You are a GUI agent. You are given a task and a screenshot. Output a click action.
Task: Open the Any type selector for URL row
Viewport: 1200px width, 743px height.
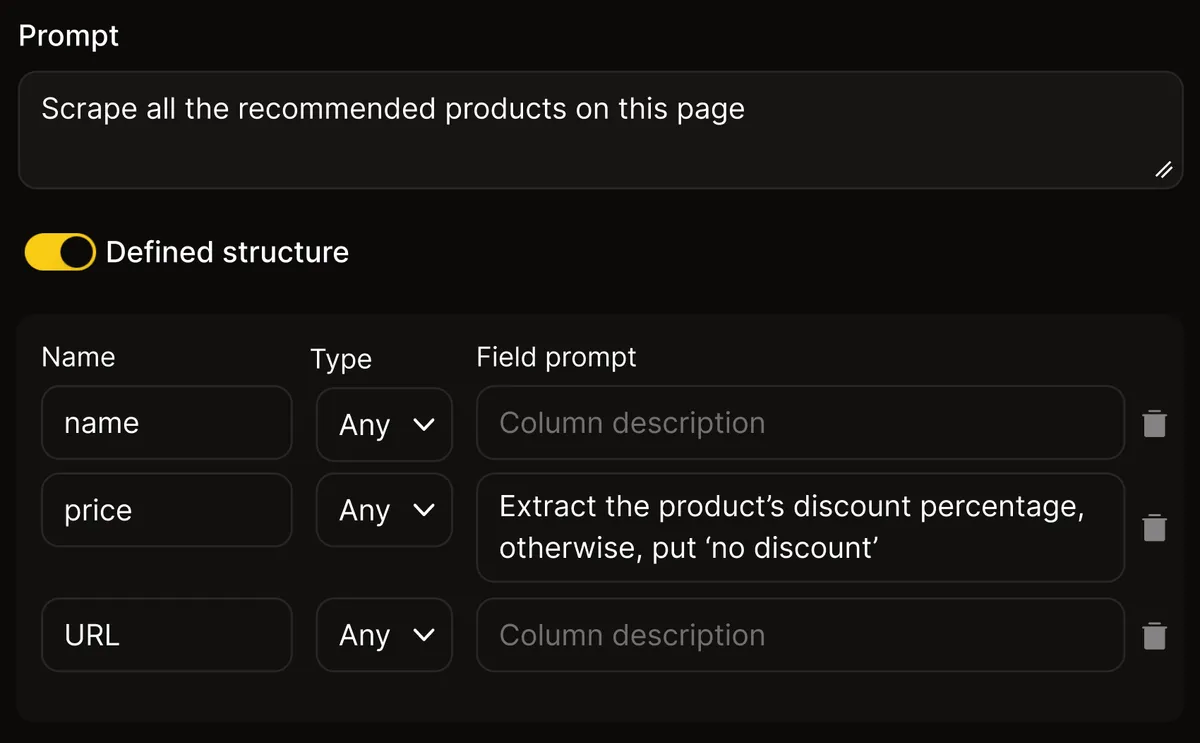pyautogui.click(x=385, y=635)
